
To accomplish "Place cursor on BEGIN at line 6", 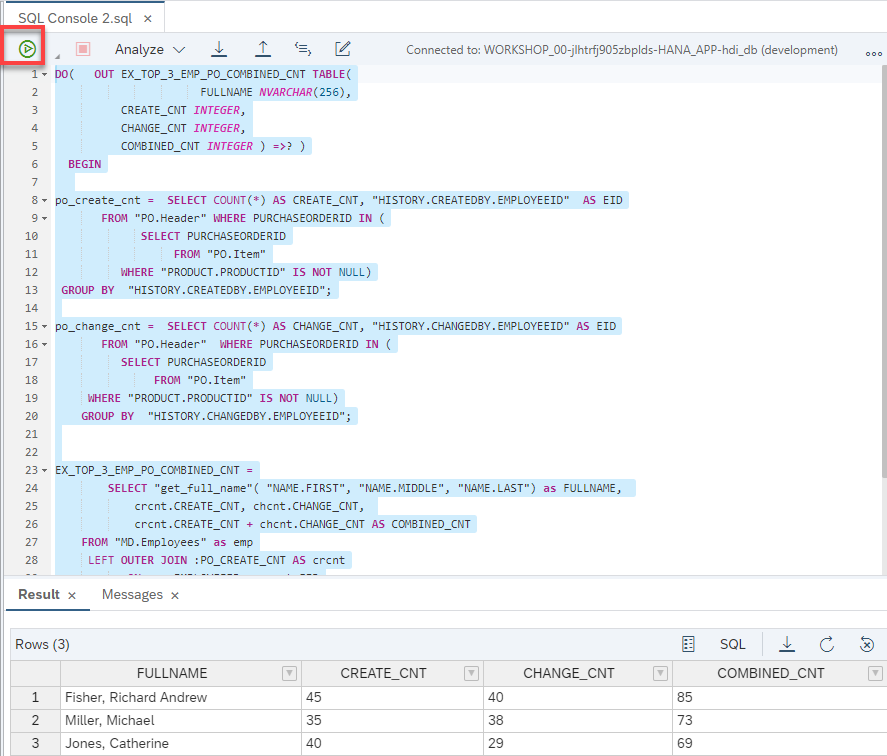I will click(x=85, y=164).
